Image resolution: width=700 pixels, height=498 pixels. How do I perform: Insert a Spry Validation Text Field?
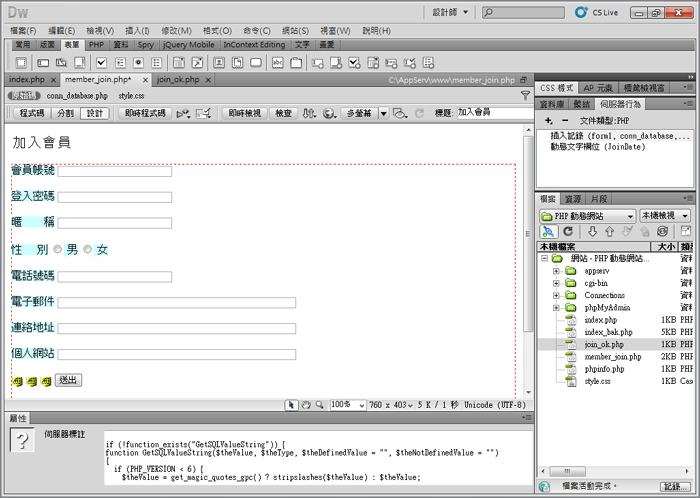click(318, 63)
